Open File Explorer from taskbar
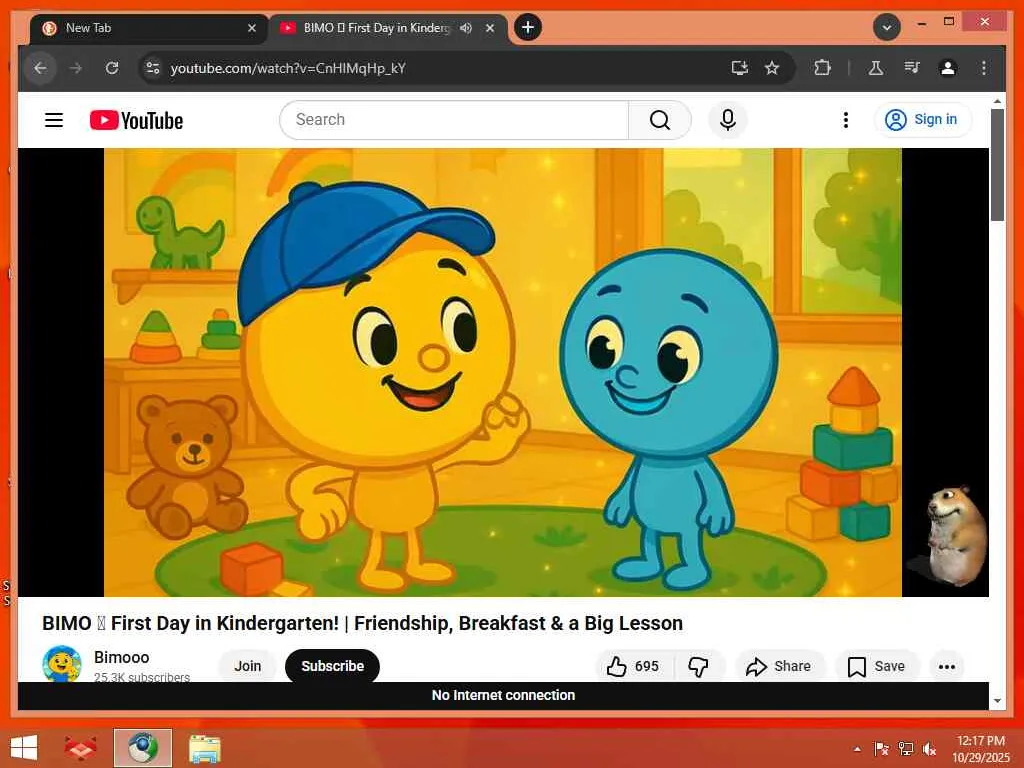Viewport: 1024px width, 768px height. tap(204, 748)
